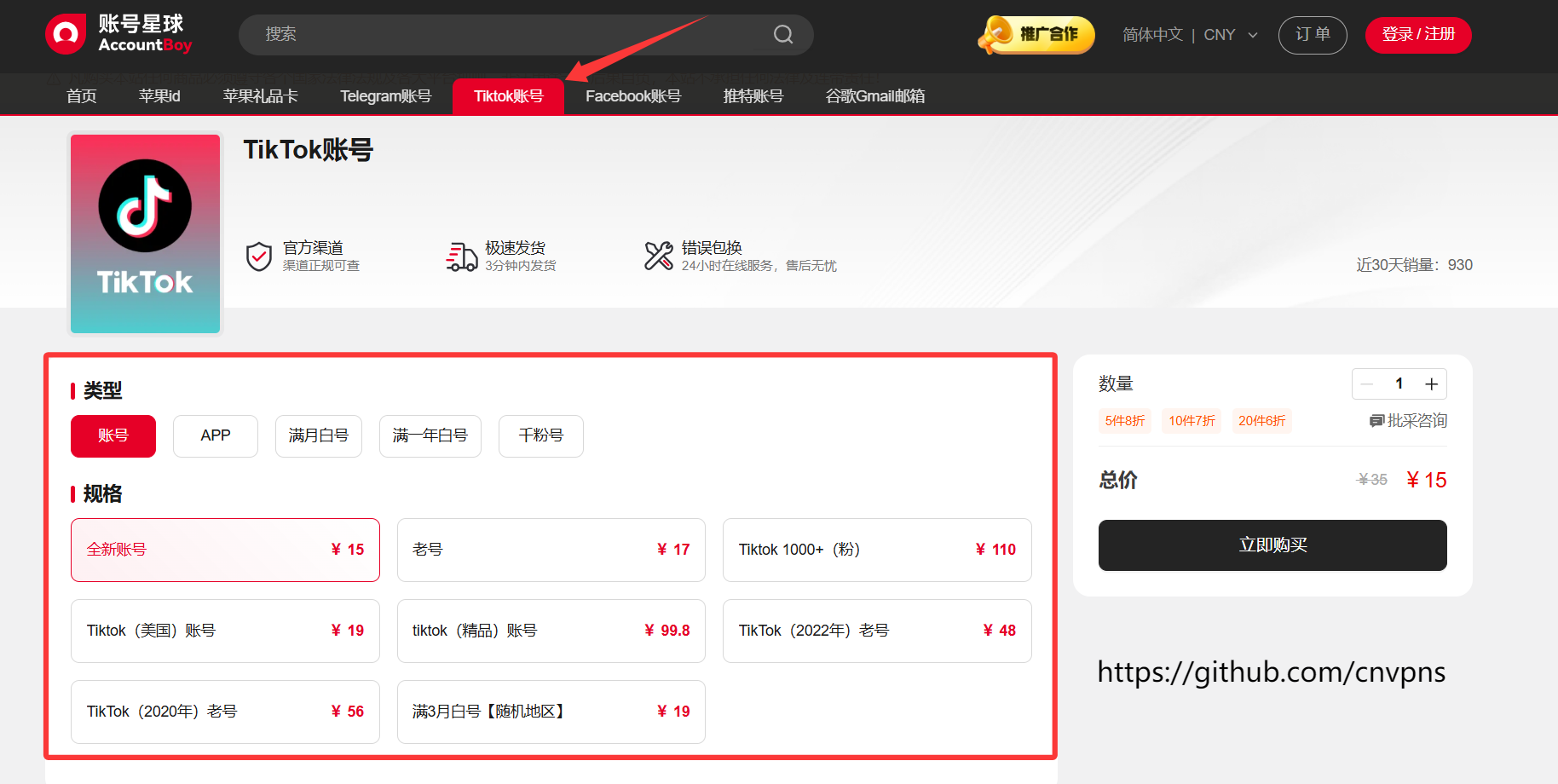This screenshot has width=1558, height=784.
Task: Open the 苹果礼品卡 nav tab
Action: (x=260, y=96)
